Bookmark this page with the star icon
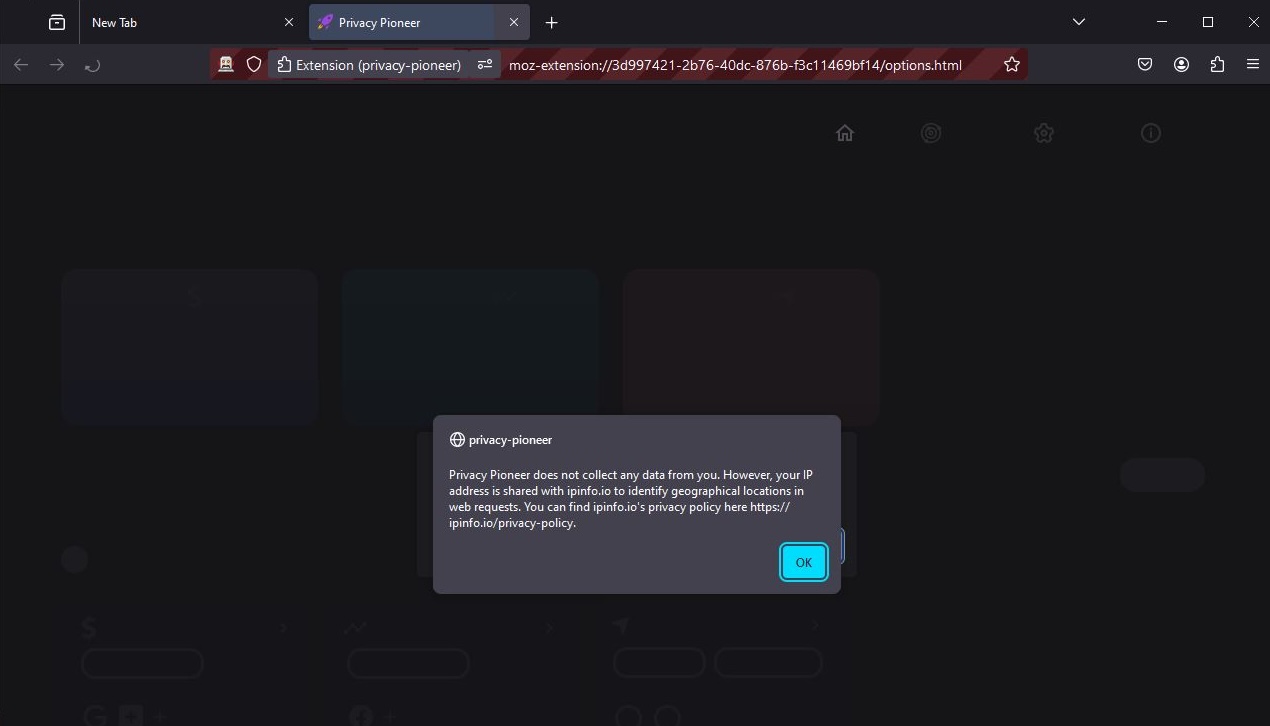 tap(1012, 65)
